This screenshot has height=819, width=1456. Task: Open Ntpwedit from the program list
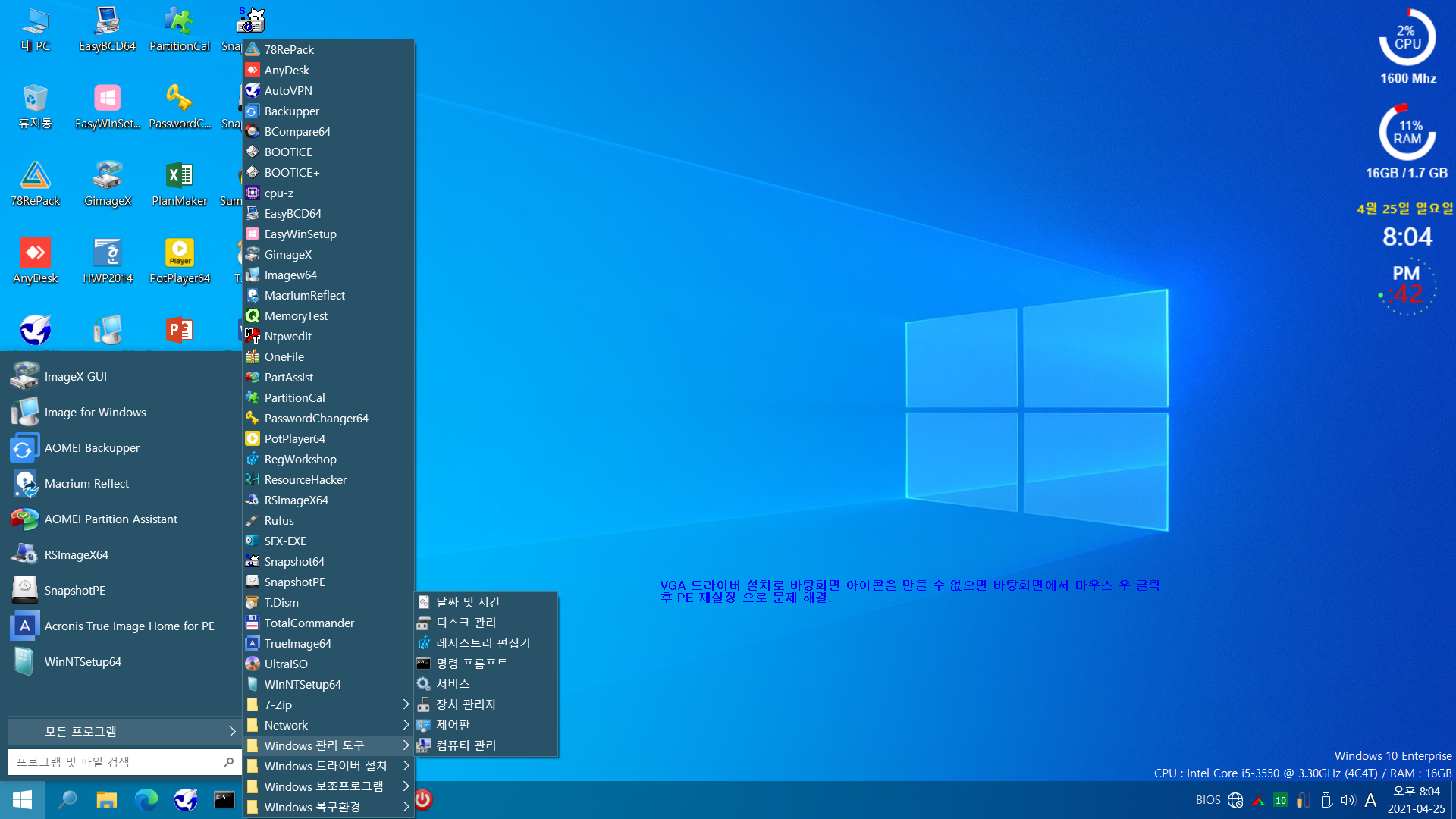[x=329, y=336]
